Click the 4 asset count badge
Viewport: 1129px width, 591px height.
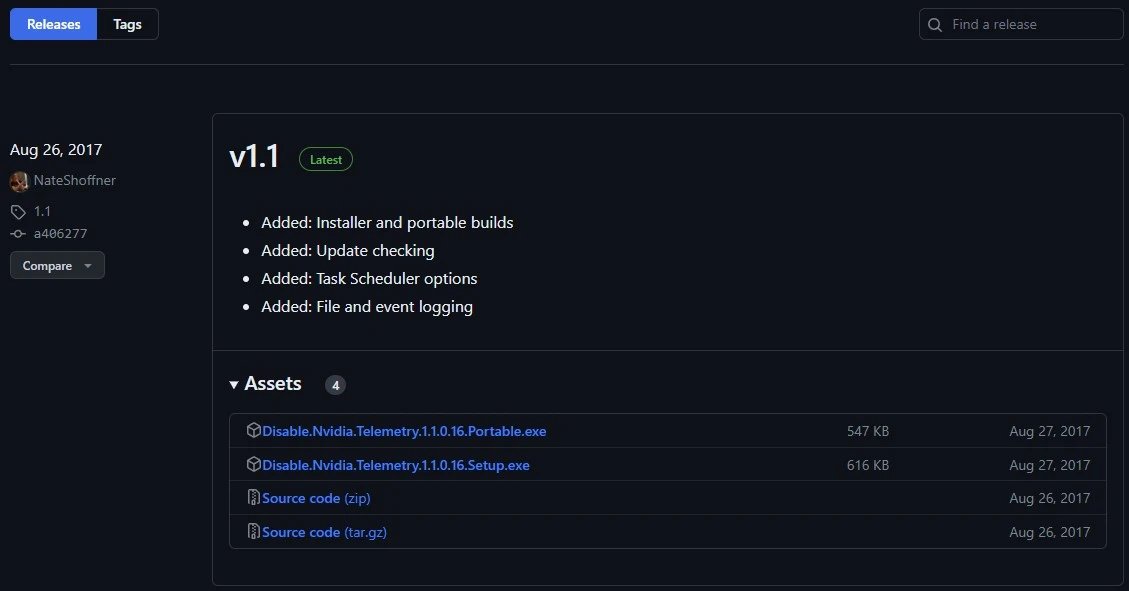click(335, 384)
